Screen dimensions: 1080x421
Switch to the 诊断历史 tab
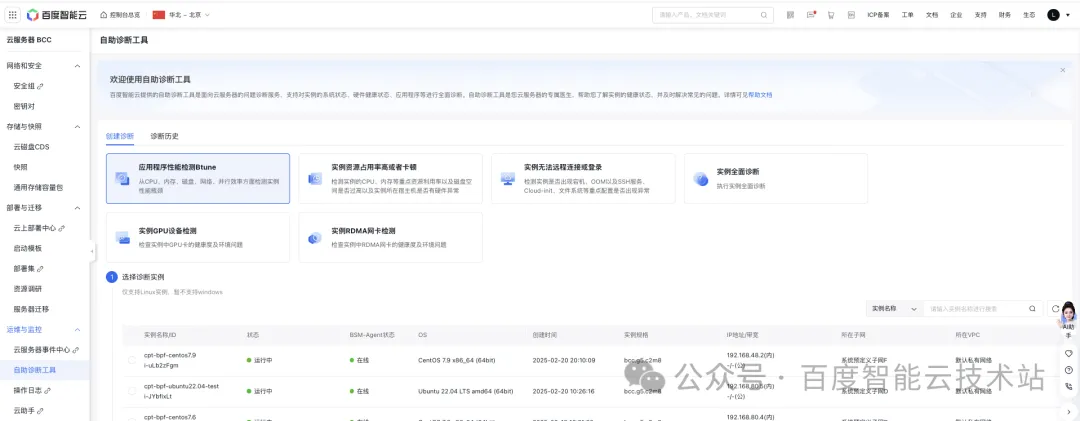coord(165,136)
